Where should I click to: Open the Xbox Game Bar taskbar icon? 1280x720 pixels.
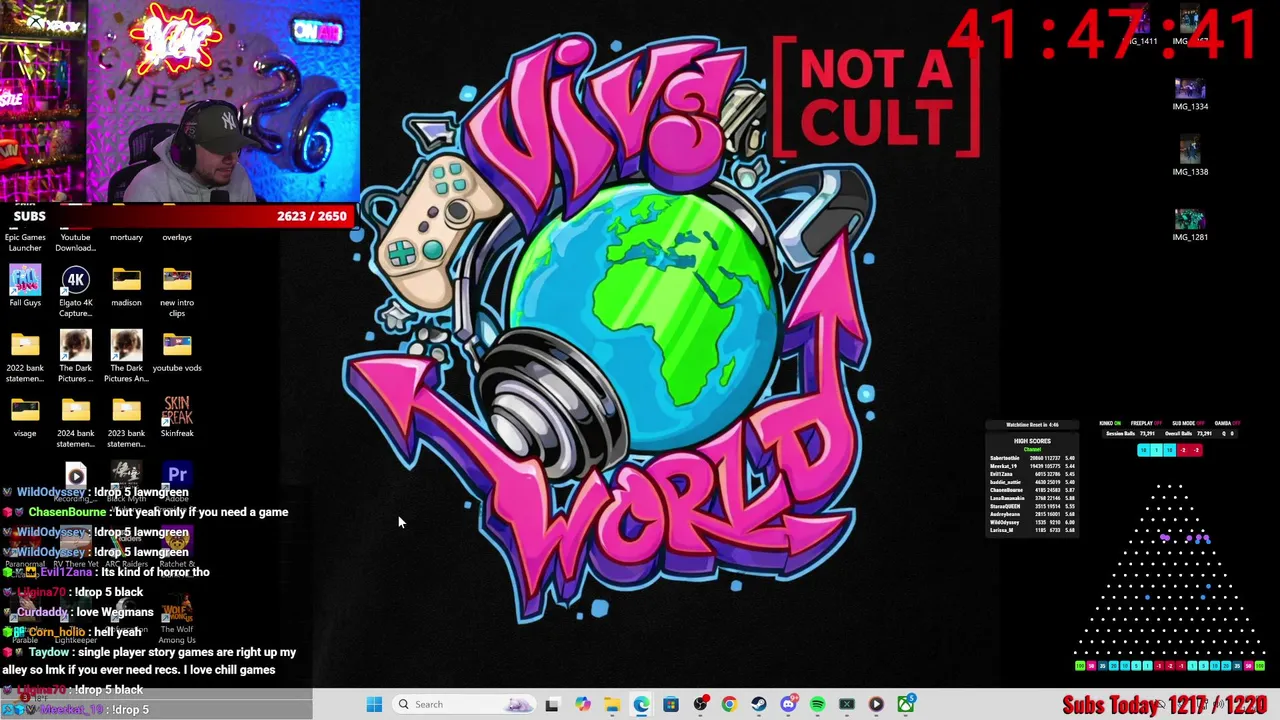coord(847,704)
